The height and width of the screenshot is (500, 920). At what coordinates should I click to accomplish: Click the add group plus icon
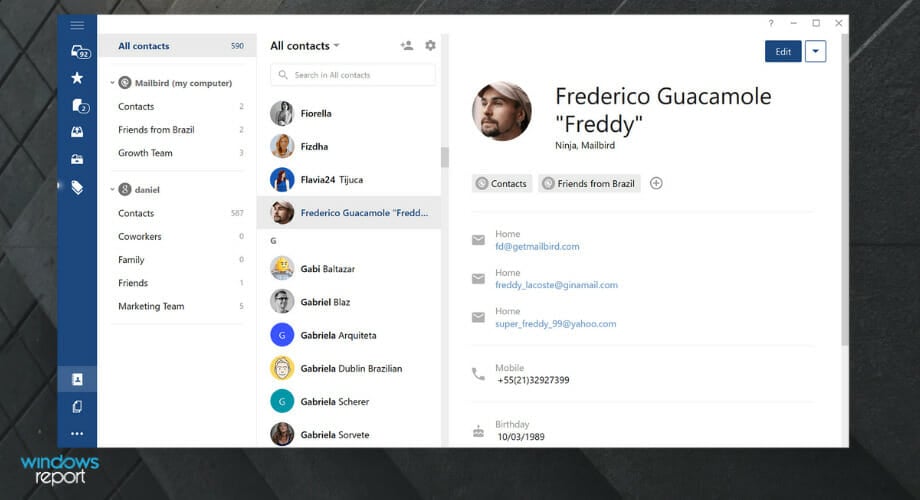point(656,183)
